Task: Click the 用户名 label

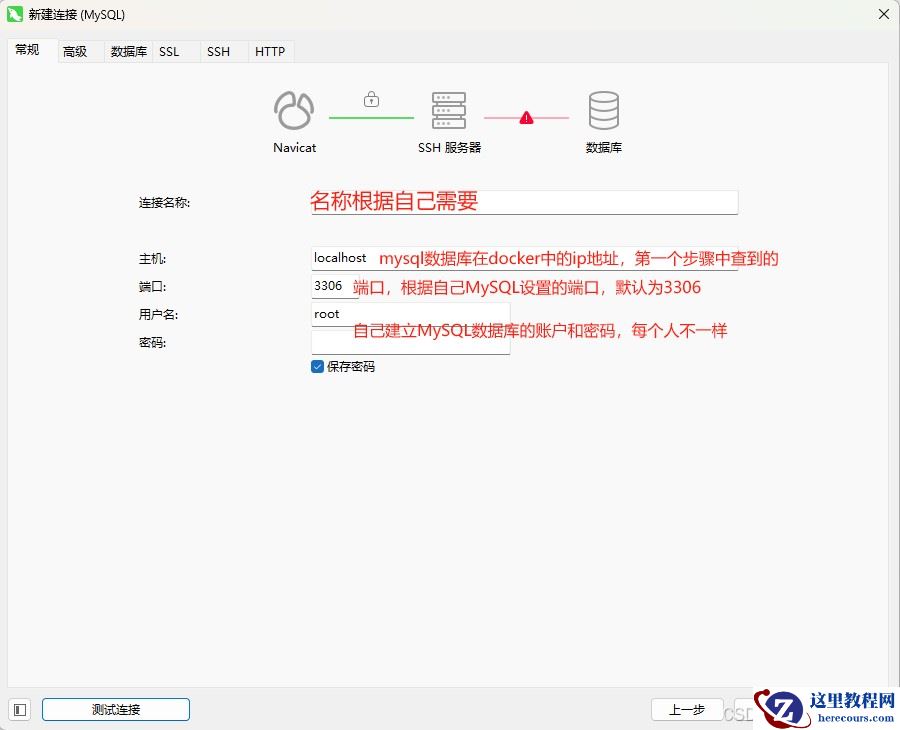Action: click(x=158, y=314)
